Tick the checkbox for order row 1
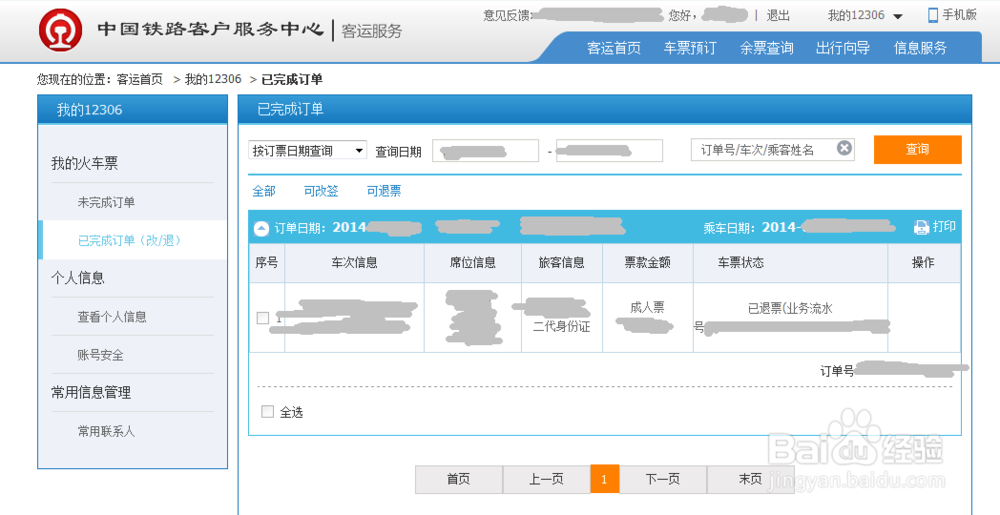 point(263,317)
